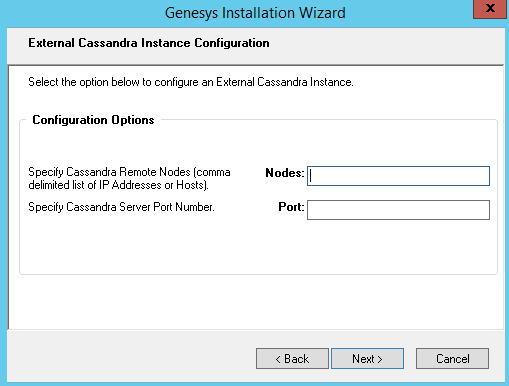
Task: Click the Specify Cassandra Remote Nodes description
Action: click(129, 178)
